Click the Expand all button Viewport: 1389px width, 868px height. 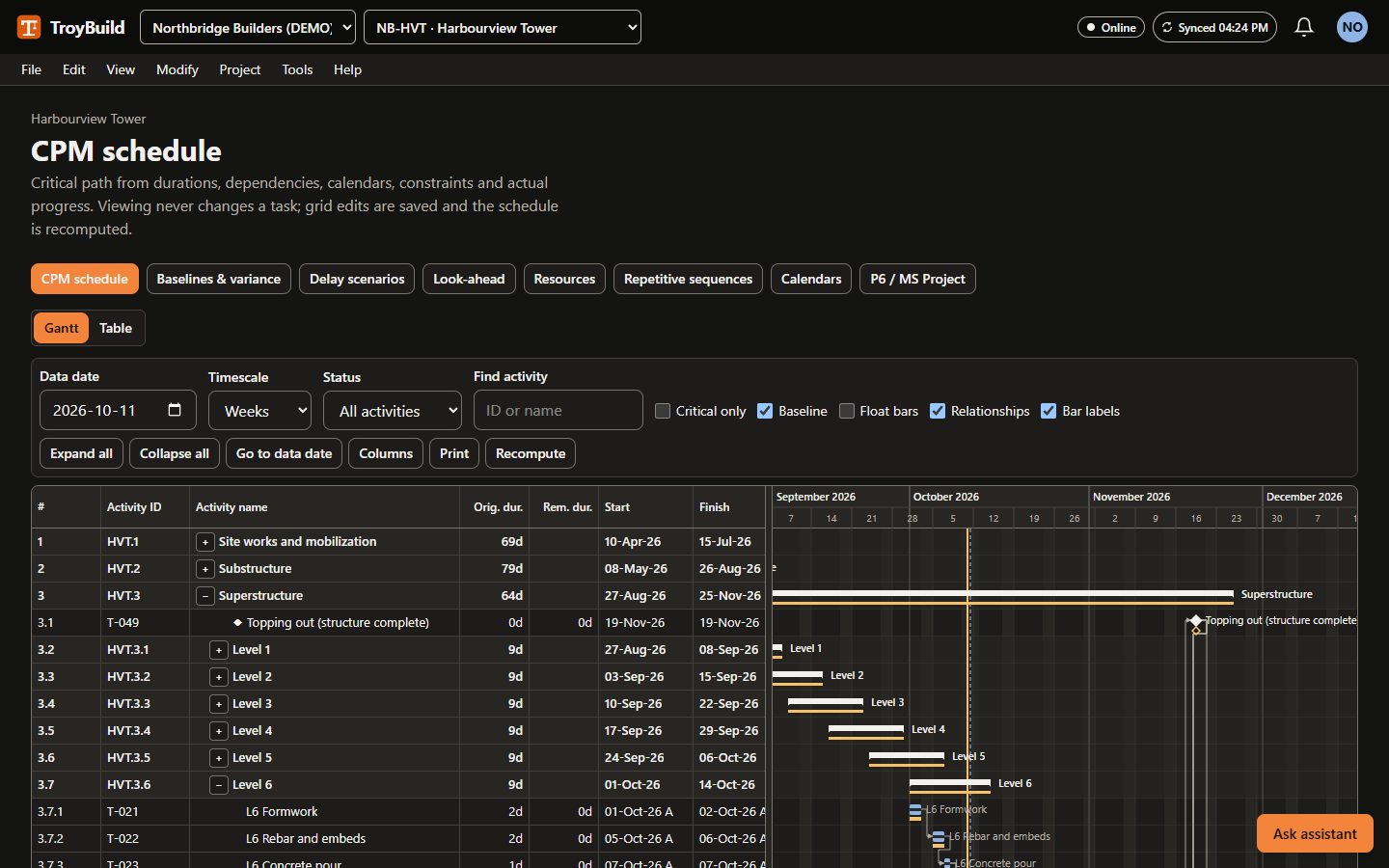[x=81, y=453]
